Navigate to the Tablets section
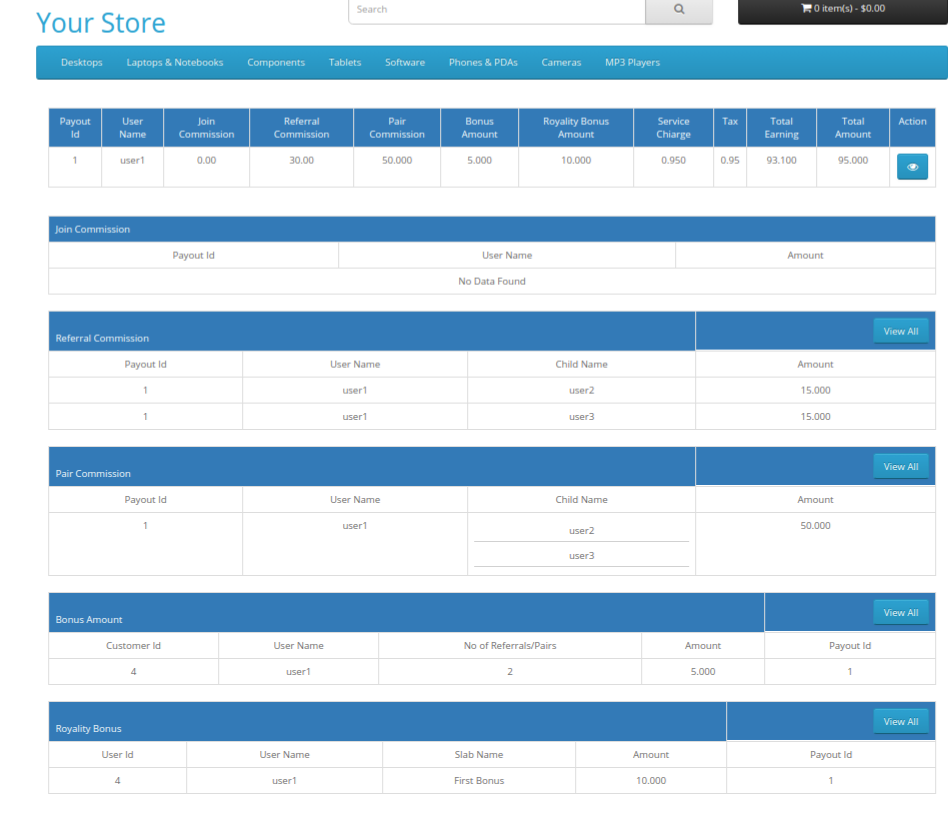The image size is (948, 826). [x=345, y=62]
